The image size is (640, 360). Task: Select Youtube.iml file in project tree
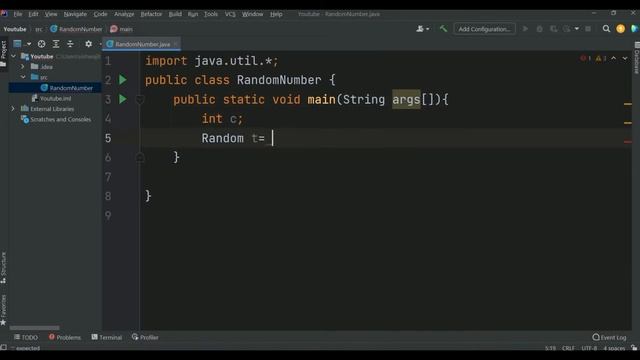51,98
